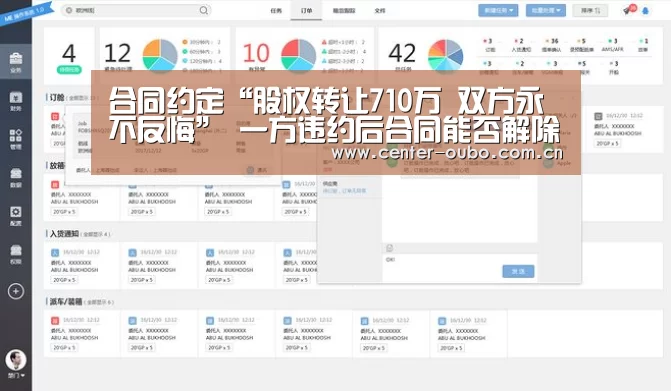Click the orange slice of the 12 pie chart
The height and width of the screenshot is (391, 671).
tap(151, 48)
